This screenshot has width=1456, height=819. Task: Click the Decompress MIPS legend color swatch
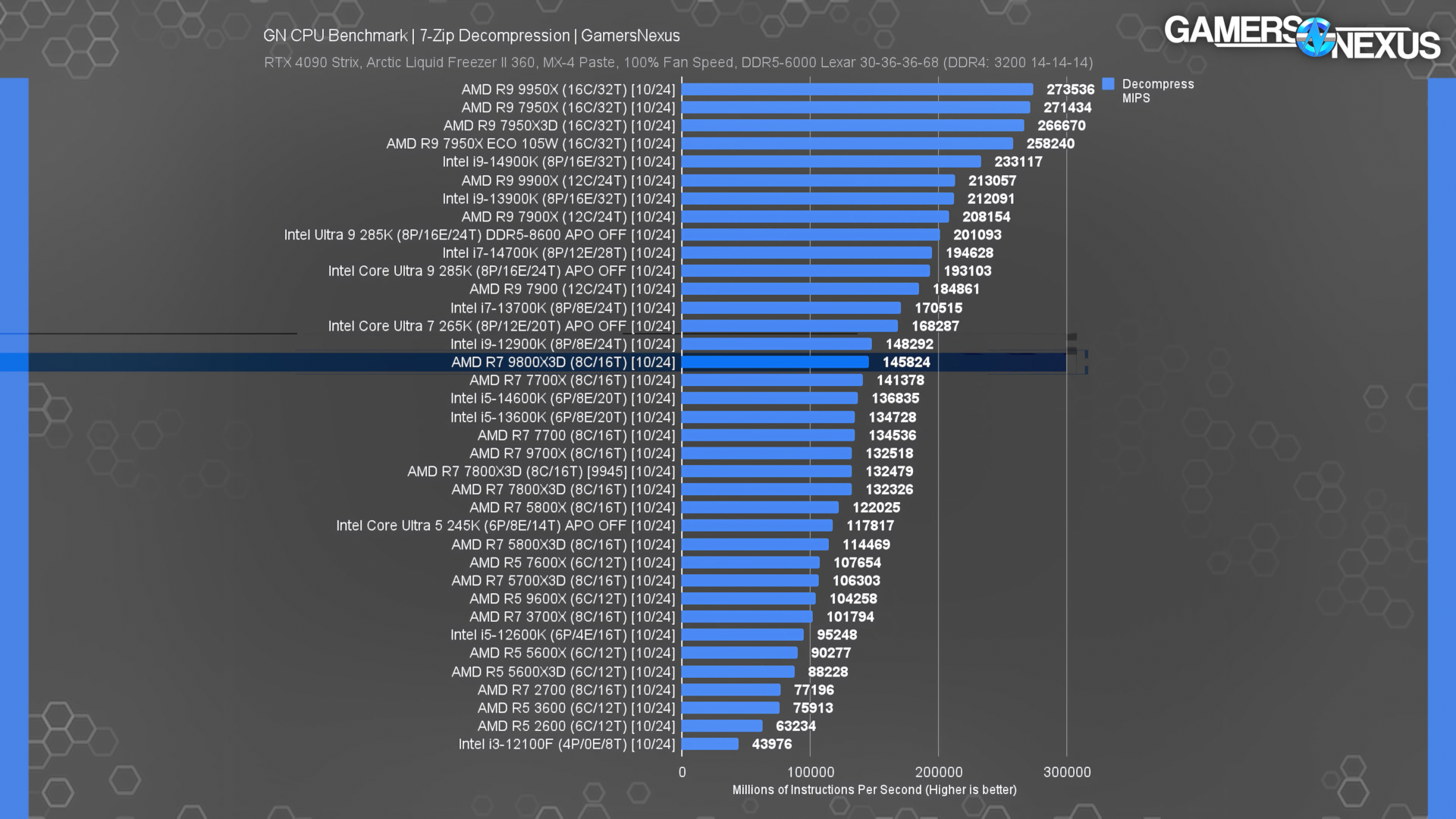point(1108,84)
